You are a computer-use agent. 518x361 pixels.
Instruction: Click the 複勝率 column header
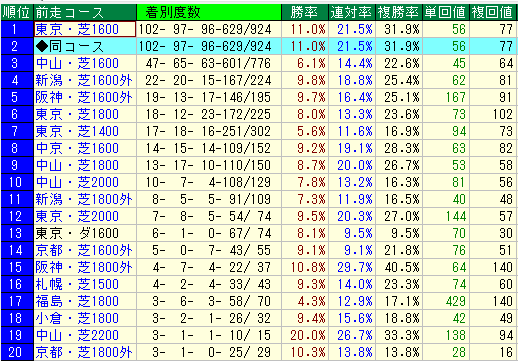pyautogui.click(x=398, y=13)
